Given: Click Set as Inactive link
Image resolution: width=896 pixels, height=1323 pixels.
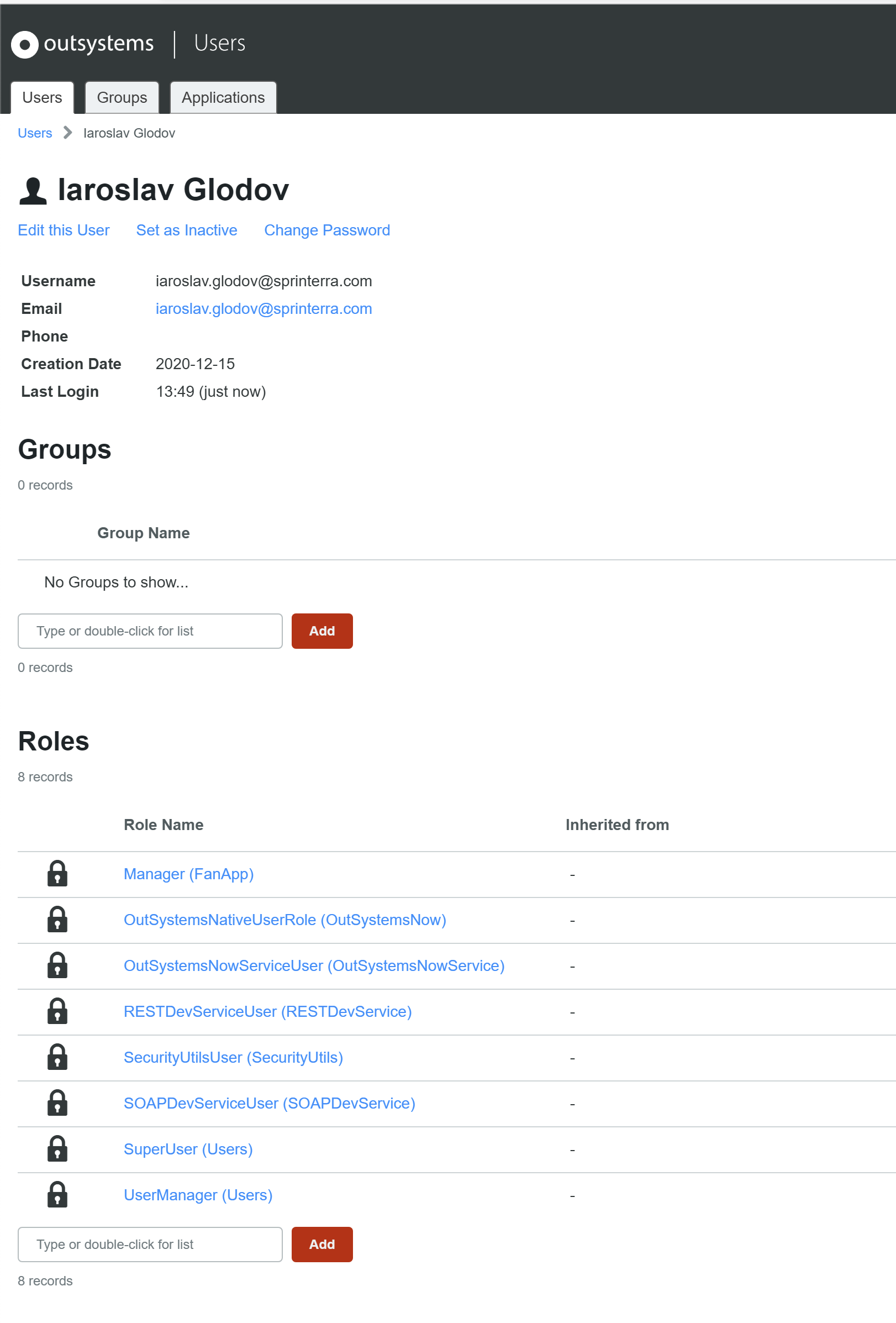Looking at the screenshot, I should coord(187,230).
